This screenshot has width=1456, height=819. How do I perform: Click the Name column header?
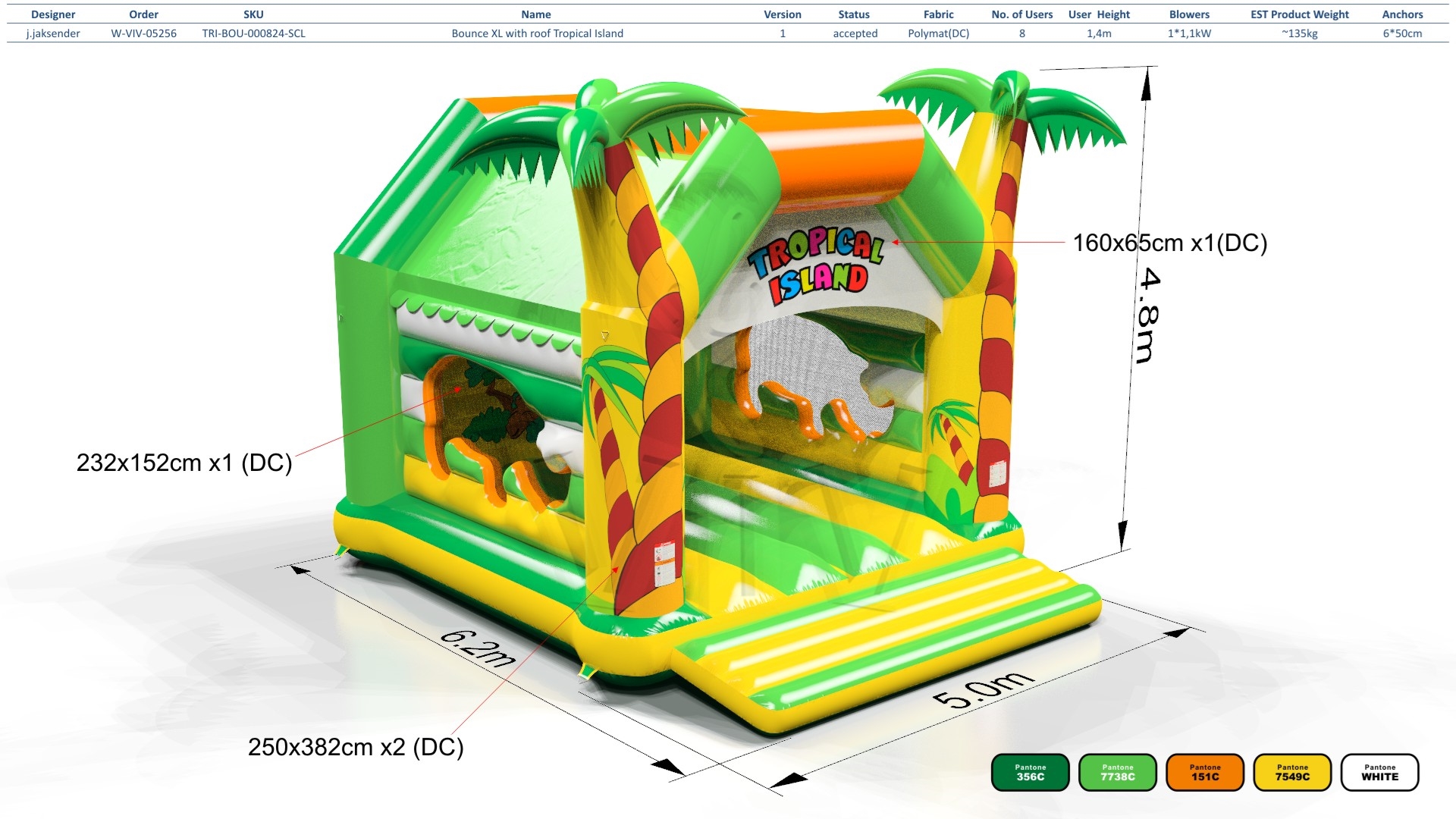pos(536,14)
